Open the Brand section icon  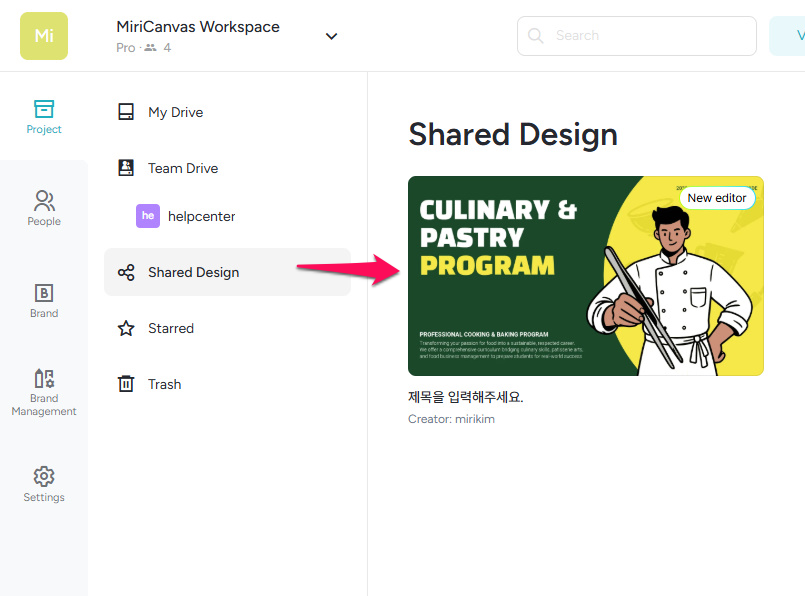[x=44, y=293]
